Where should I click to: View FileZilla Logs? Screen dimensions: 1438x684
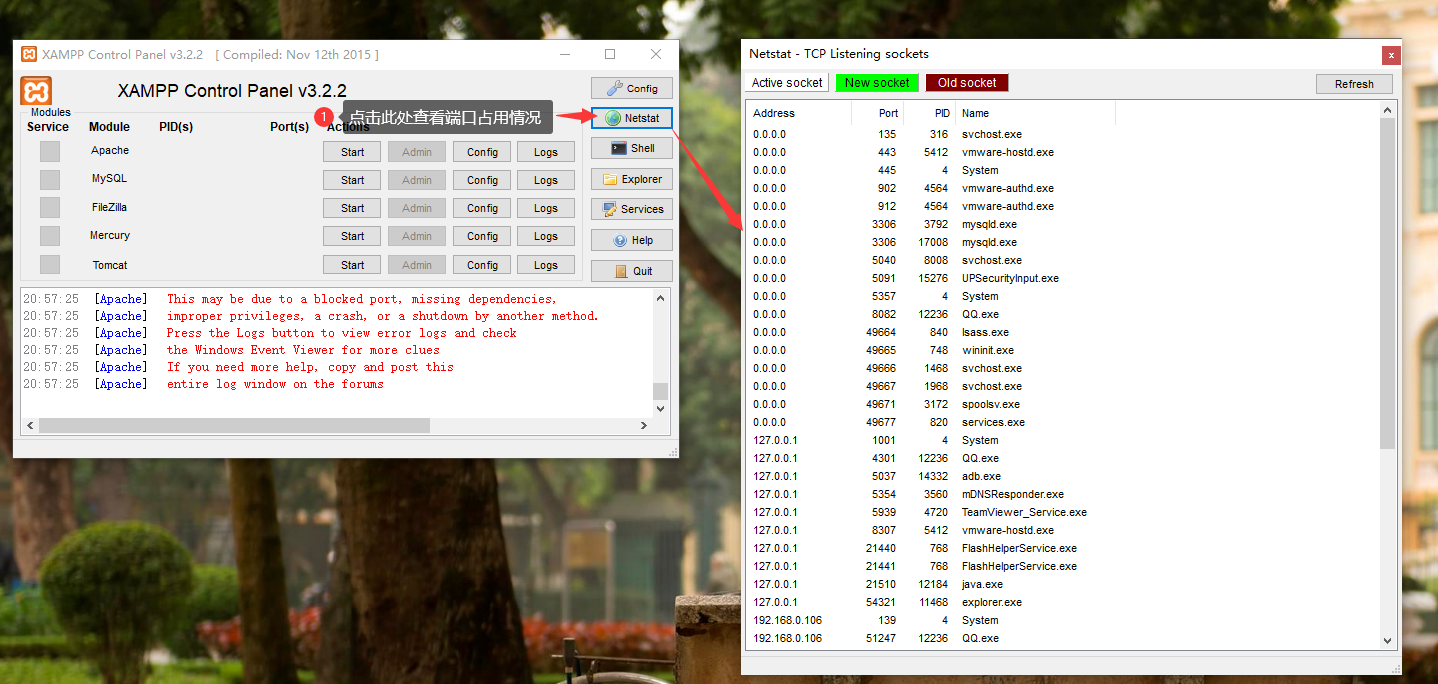pyautogui.click(x=546, y=208)
